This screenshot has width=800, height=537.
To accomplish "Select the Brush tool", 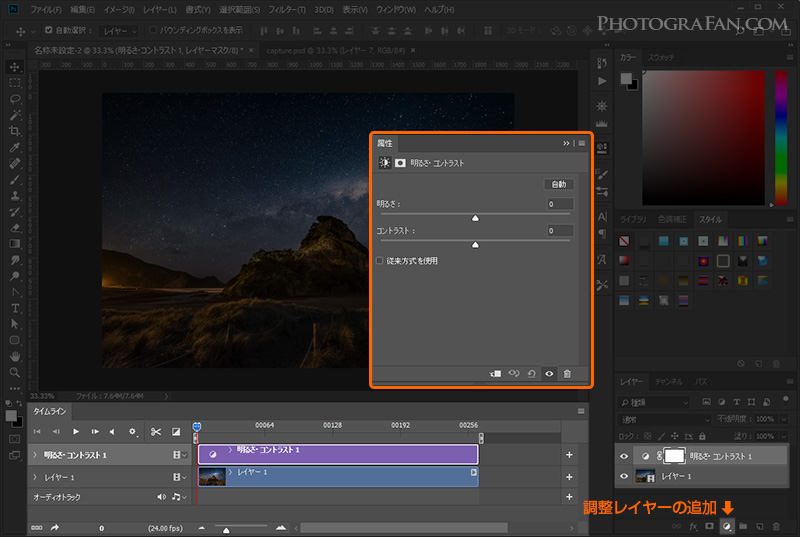I will pos(15,180).
